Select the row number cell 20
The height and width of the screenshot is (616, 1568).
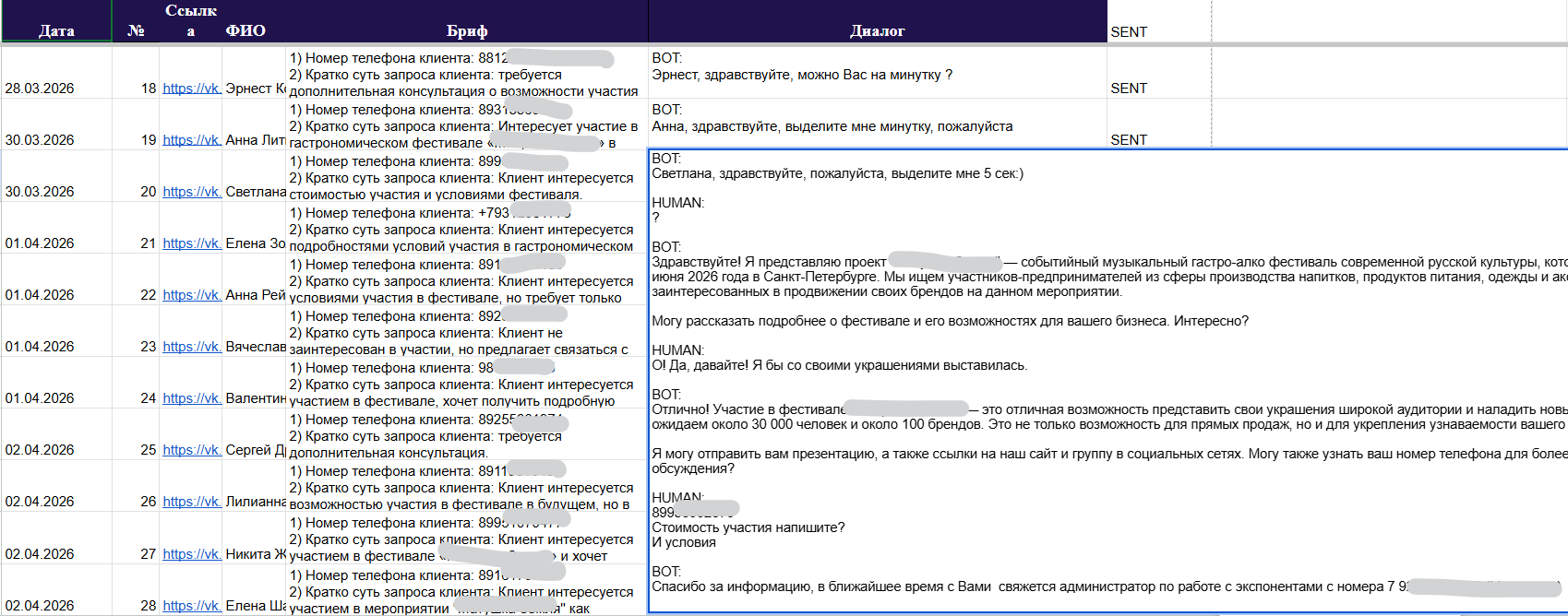tap(136, 176)
